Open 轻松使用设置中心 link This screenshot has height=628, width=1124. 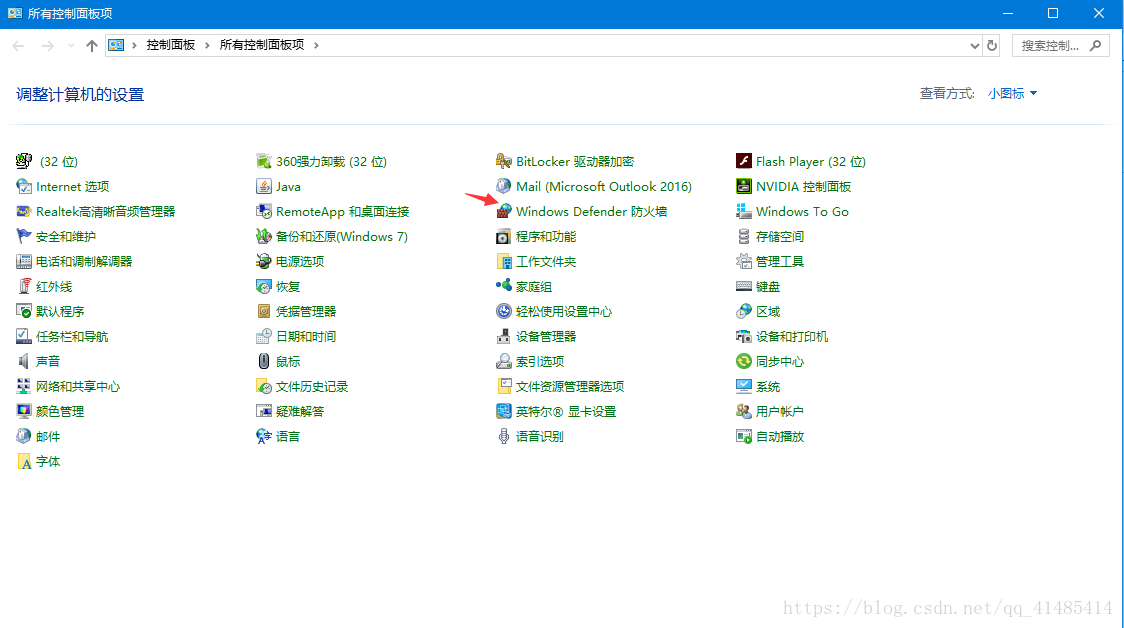point(564,312)
